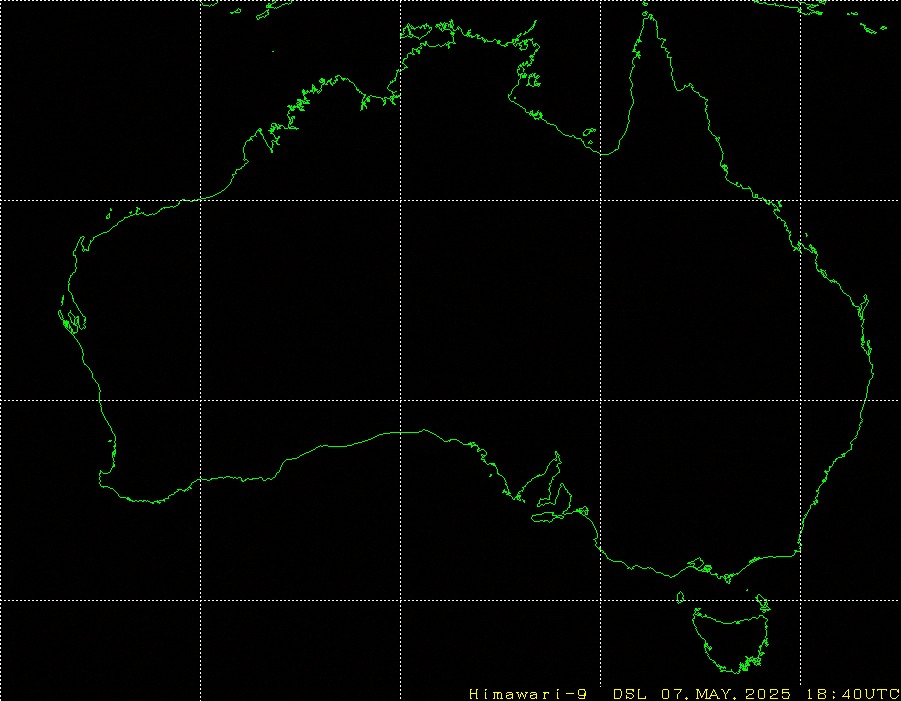Click King Island northwest of Tasmania

pyautogui.click(x=680, y=598)
